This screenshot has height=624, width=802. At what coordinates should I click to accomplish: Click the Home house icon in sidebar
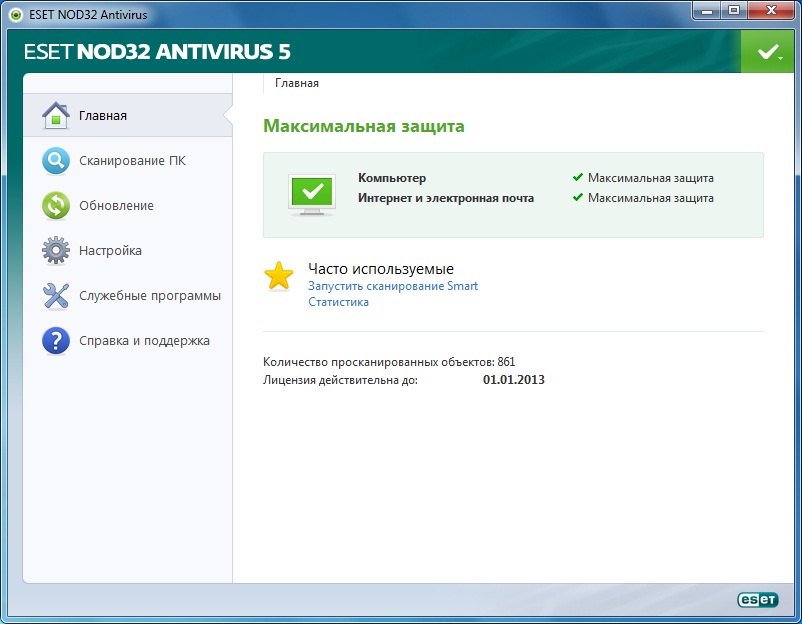click(x=56, y=116)
